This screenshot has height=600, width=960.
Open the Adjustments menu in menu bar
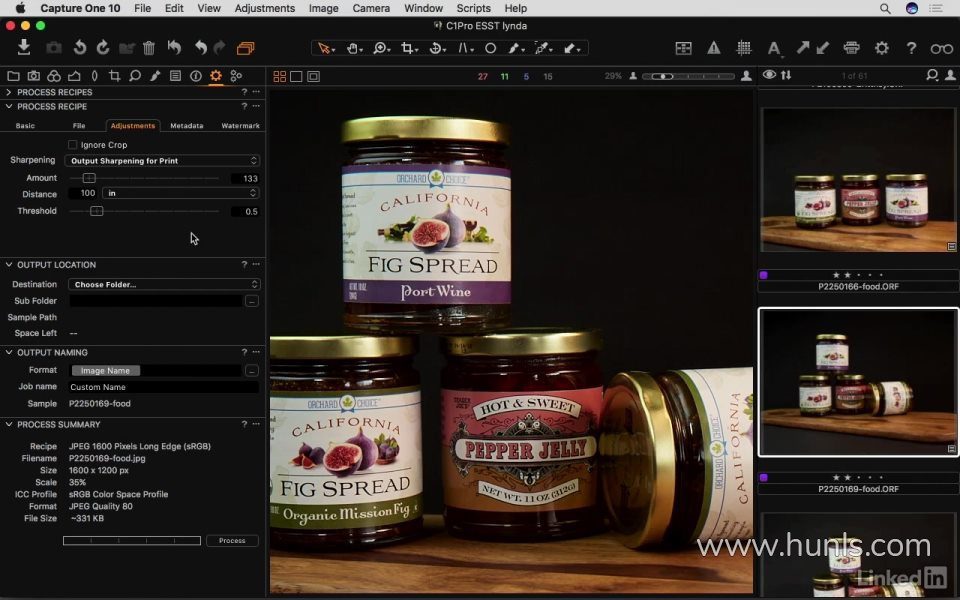point(264,8)
